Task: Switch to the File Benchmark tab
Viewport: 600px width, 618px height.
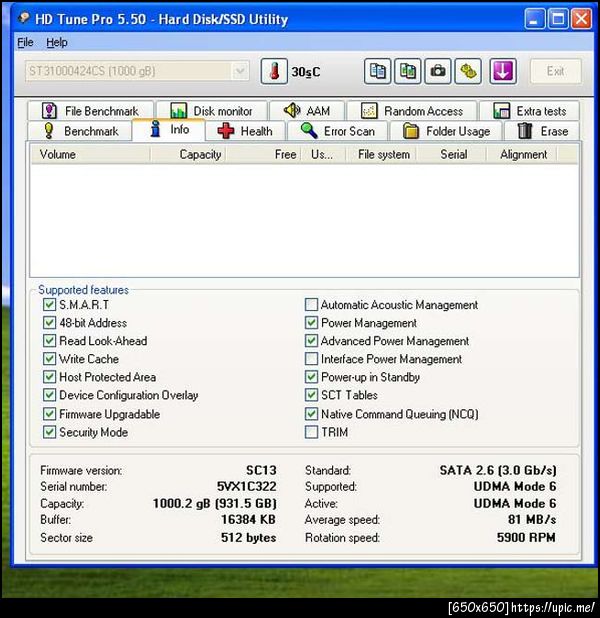Action: (x=90, y=111)
